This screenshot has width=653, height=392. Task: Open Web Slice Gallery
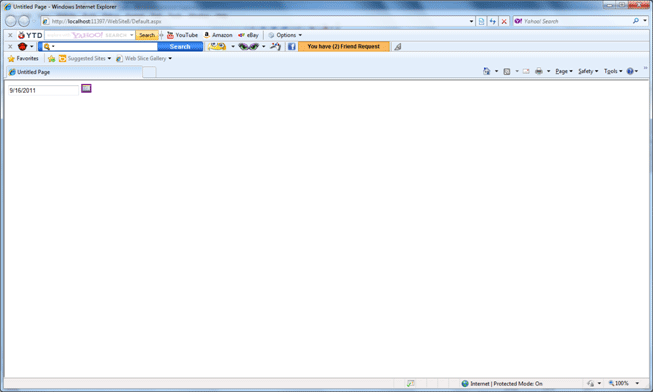(144, 58)
